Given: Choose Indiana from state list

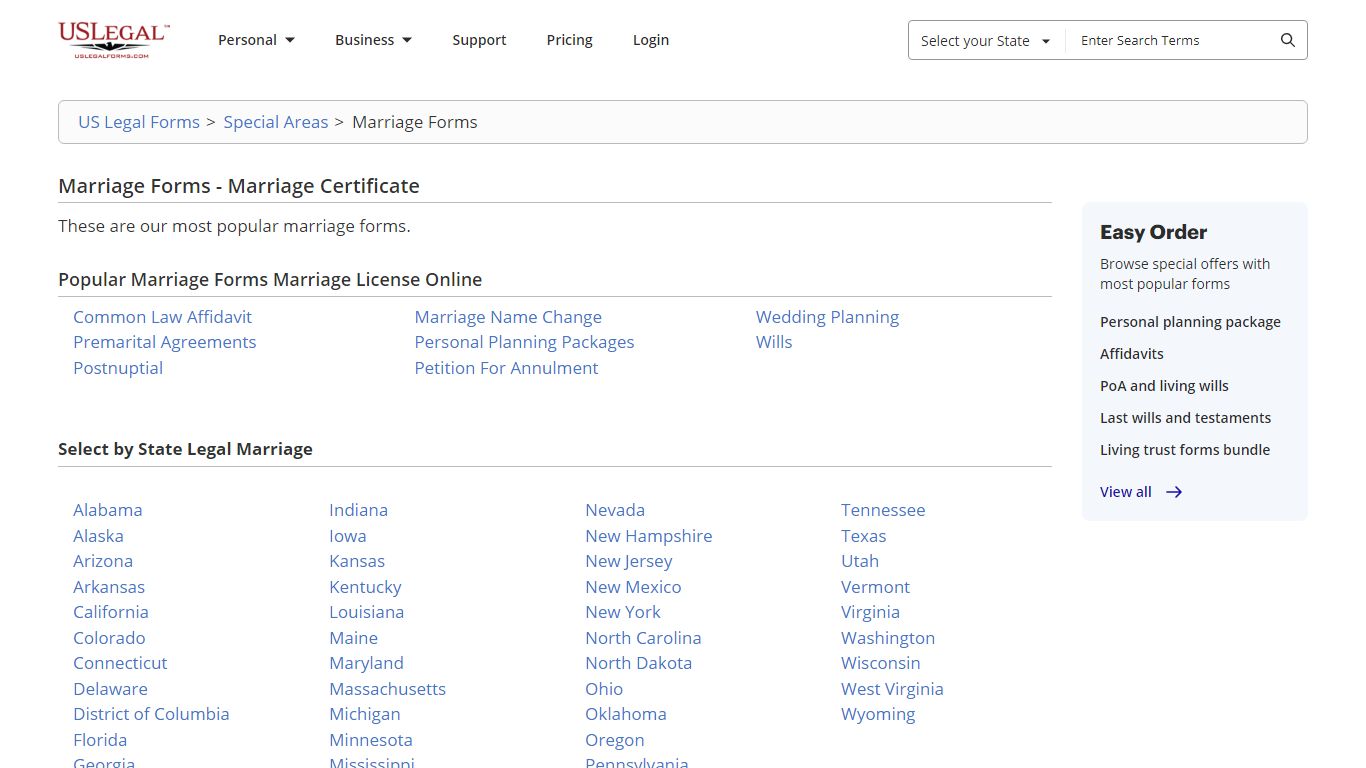Looking at the screenshot, I should click(358, 510).
